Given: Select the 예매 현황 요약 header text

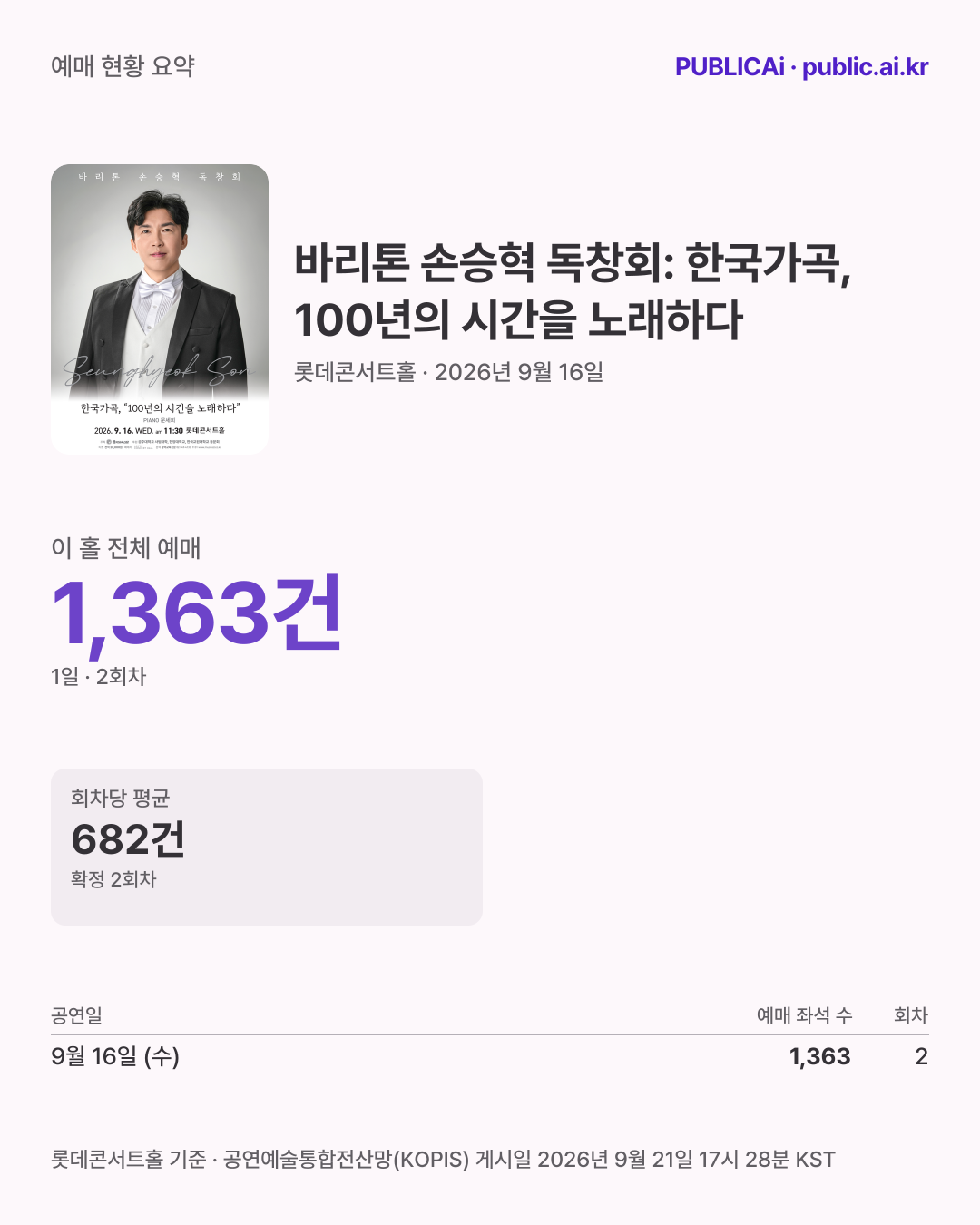Looking at the screenshot, I should (122, 66).
